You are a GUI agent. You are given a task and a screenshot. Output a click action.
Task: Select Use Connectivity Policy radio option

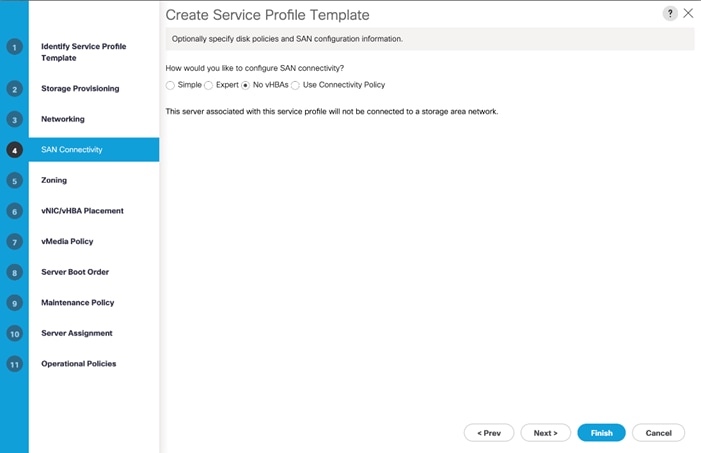pos(295,85)
